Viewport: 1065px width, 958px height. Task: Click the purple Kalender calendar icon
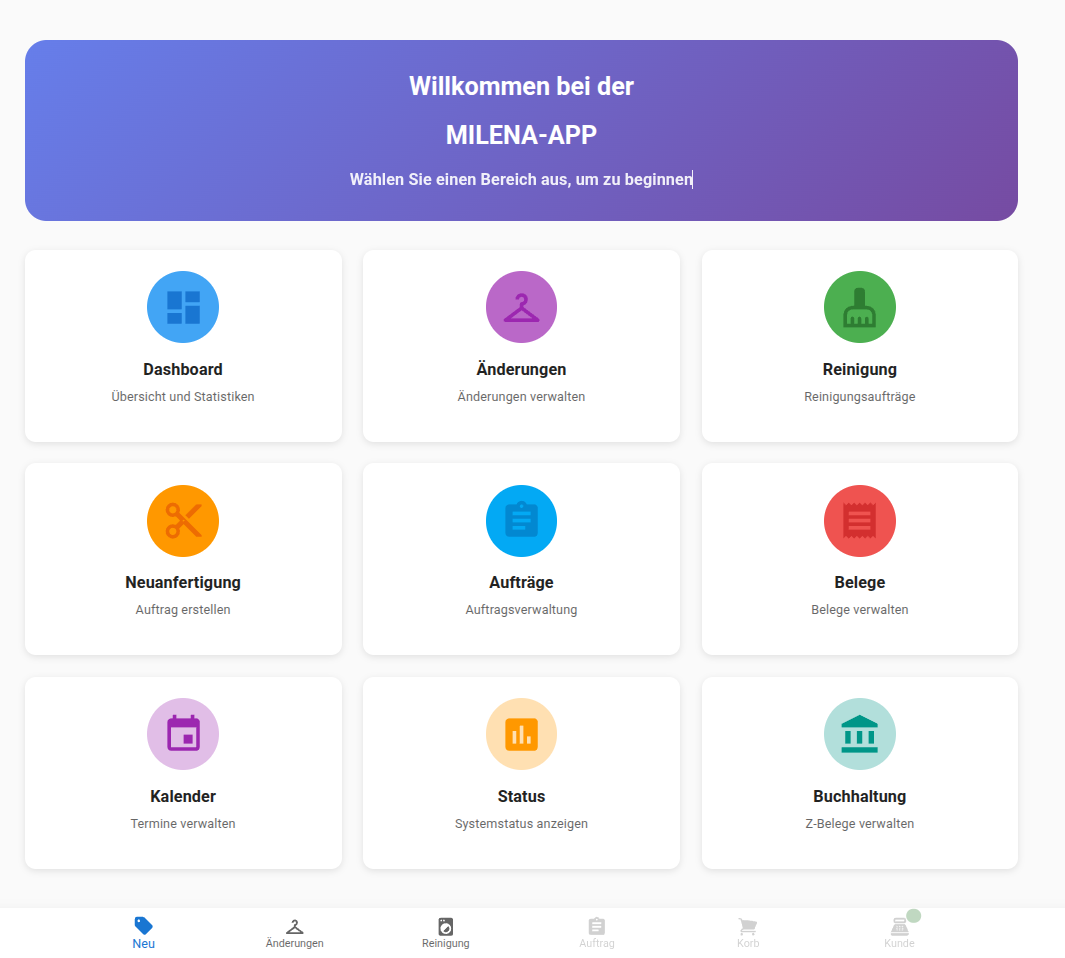pyautogui.click(x=183, y=734)
